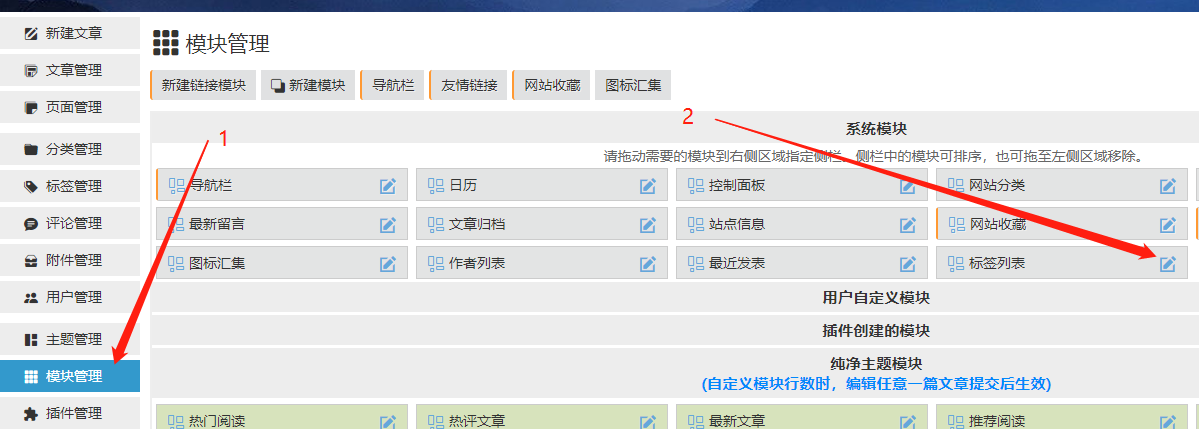The height and width of the screenshot is (429, 1199).
Task: Click the edit icon on 控制面板 module
Action: coord(908,186)
